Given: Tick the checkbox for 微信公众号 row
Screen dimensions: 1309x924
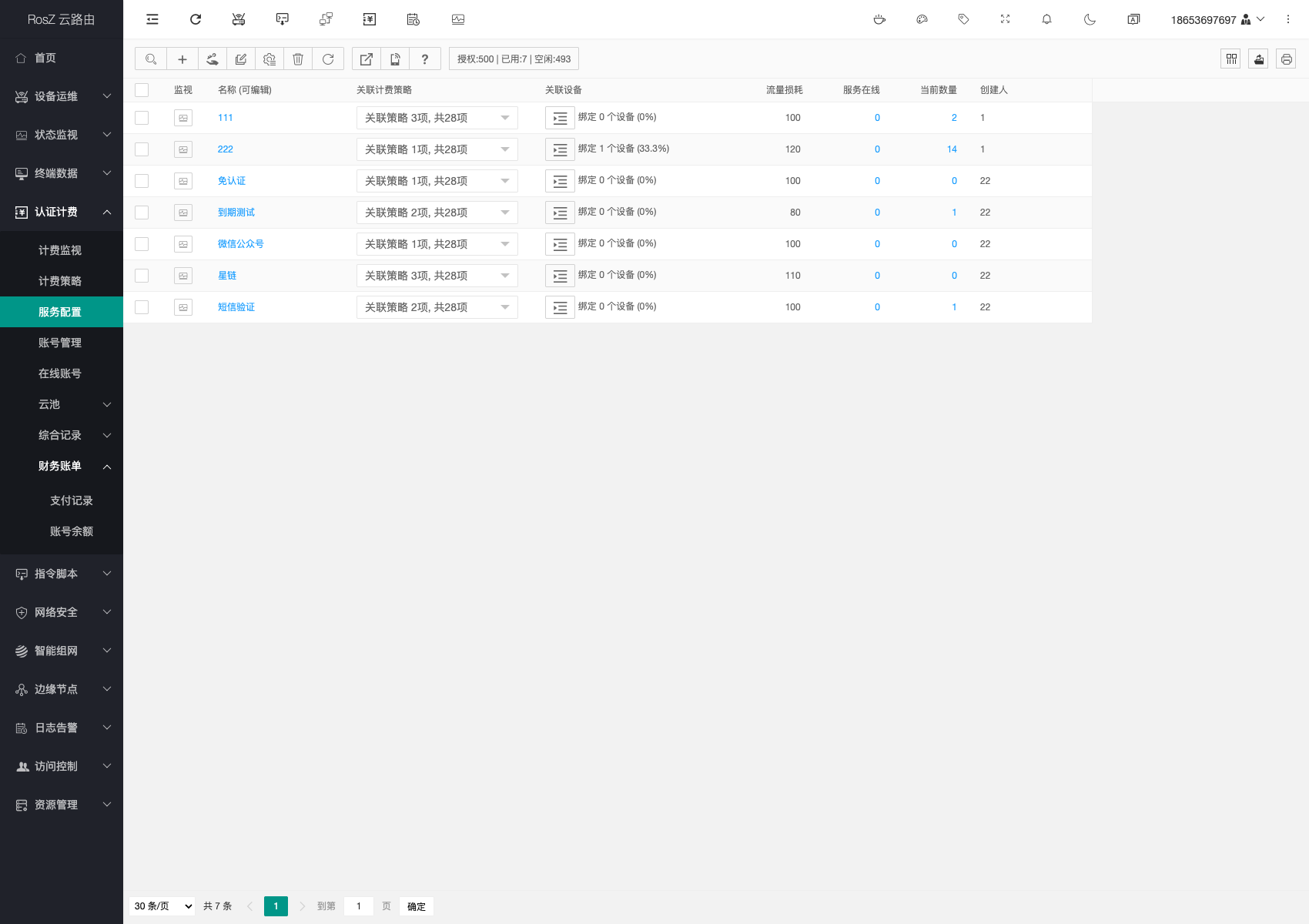Looking at the screenshot, I should tap(142, 244).
